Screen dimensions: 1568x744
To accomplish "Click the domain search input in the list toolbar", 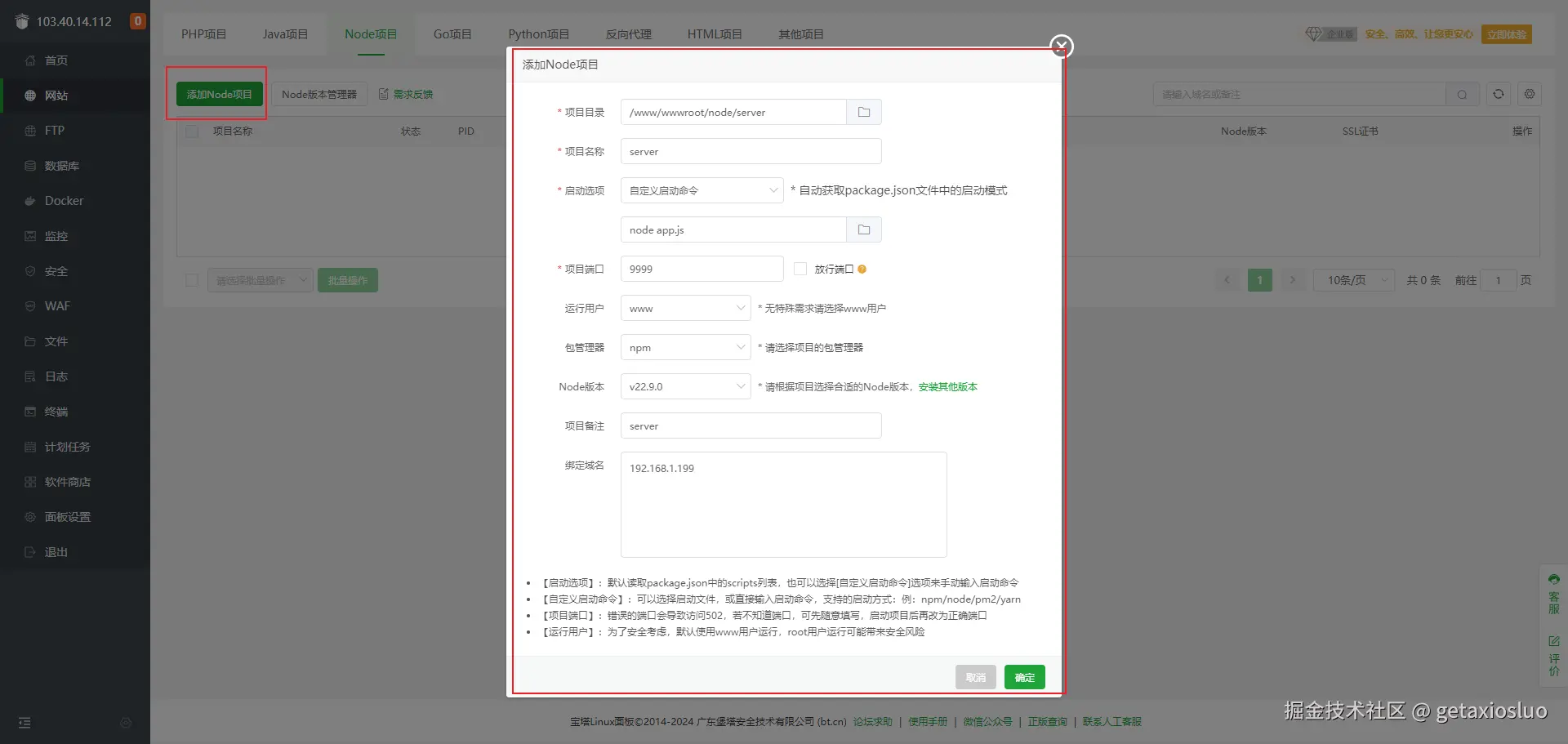I will point(1299,95).
